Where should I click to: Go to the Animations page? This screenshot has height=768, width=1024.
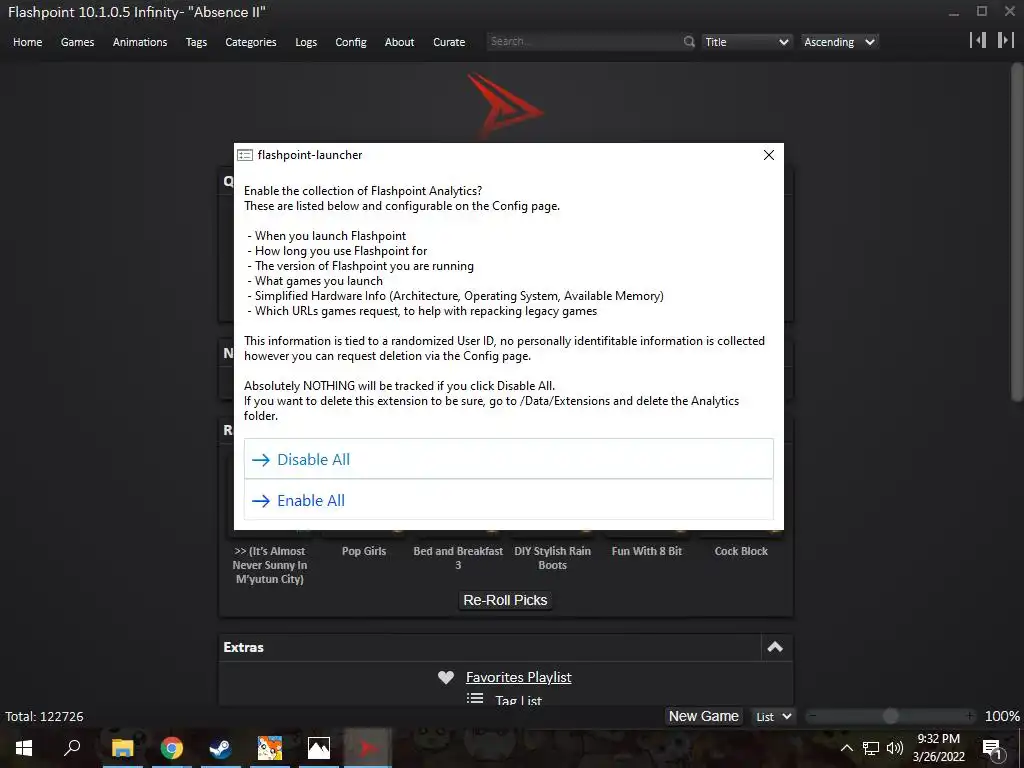click(x=140, y=42)
